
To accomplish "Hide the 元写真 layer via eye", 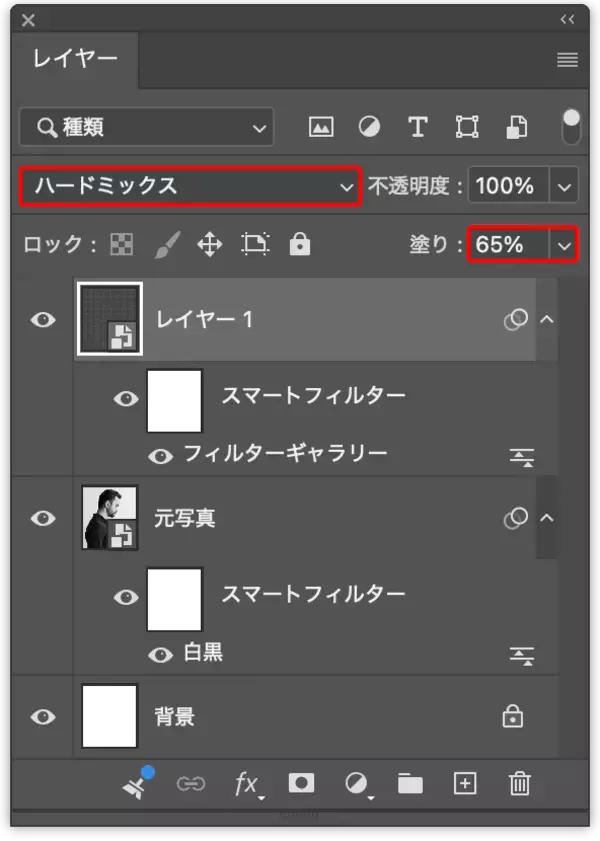I will click(x=43, y=518).
